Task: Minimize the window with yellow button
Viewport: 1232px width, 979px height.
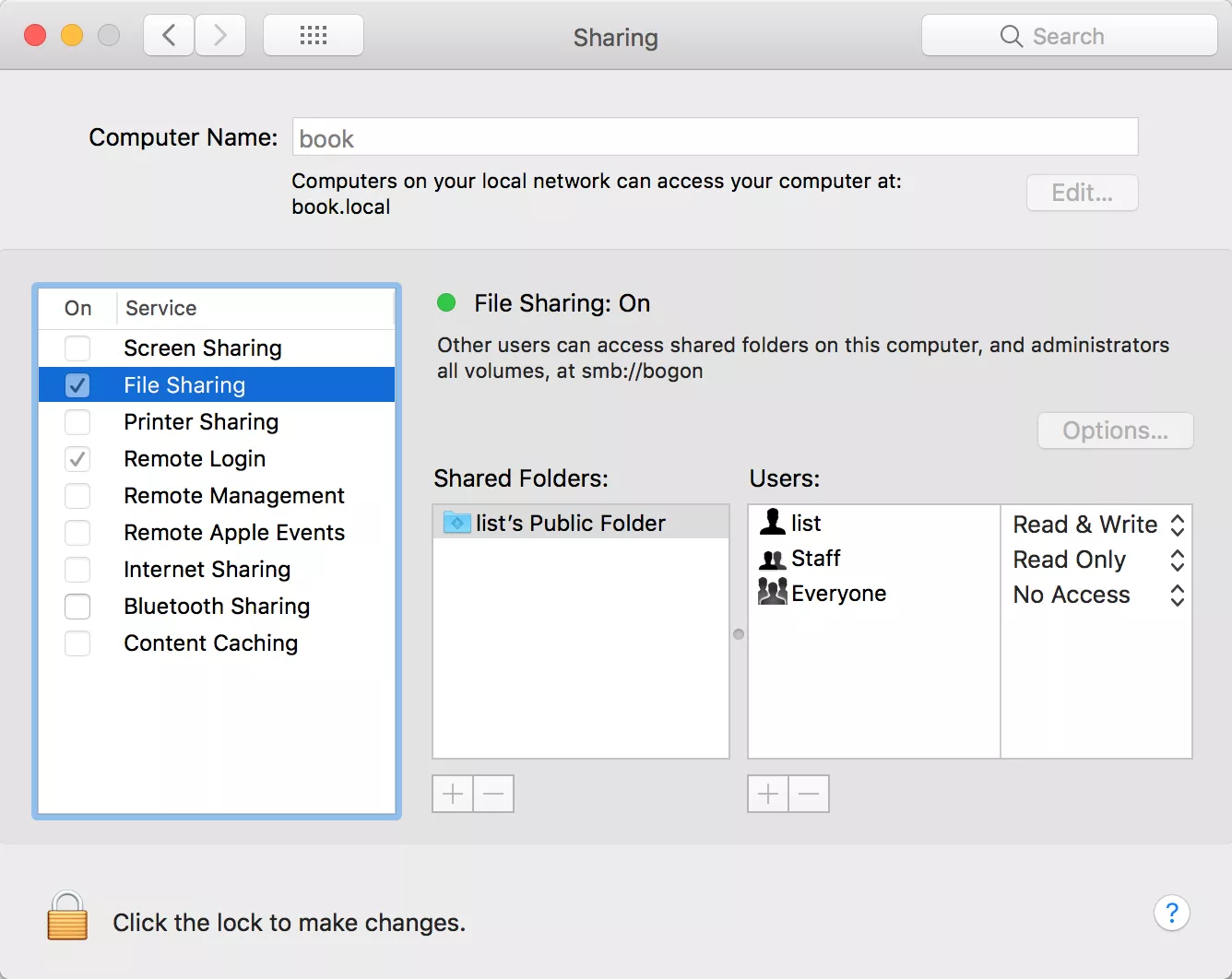Action: point(72,36)
